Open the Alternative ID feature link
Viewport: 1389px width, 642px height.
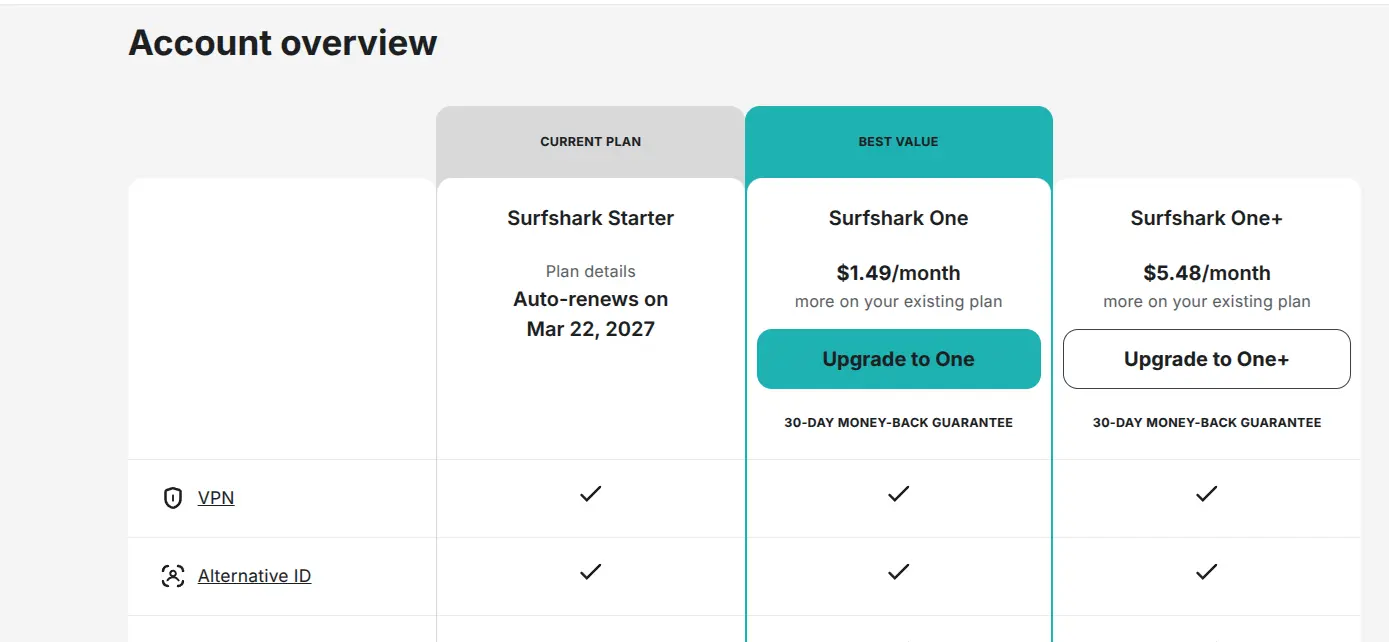254,576
